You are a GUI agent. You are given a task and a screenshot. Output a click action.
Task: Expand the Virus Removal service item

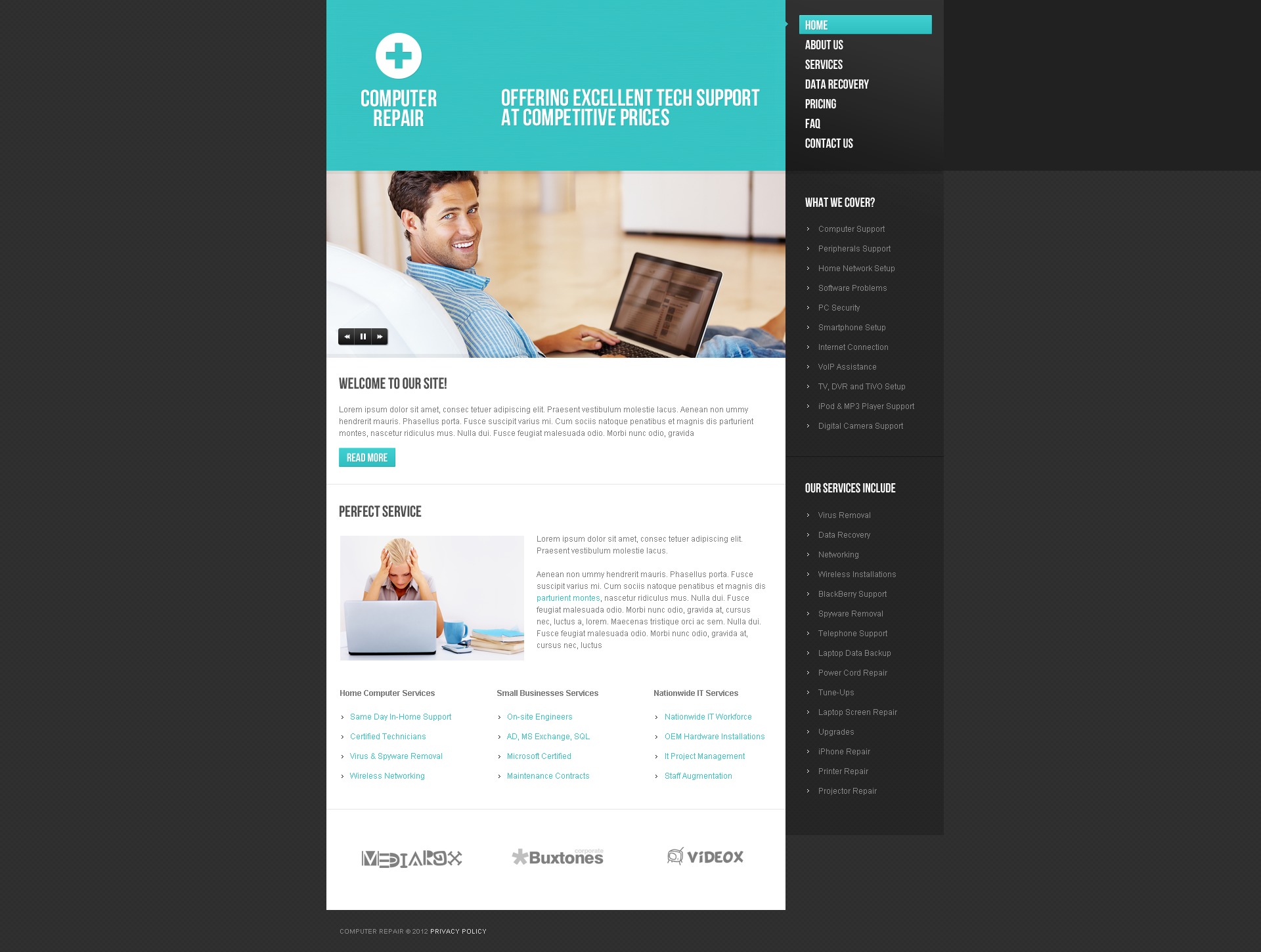(844, 515)
